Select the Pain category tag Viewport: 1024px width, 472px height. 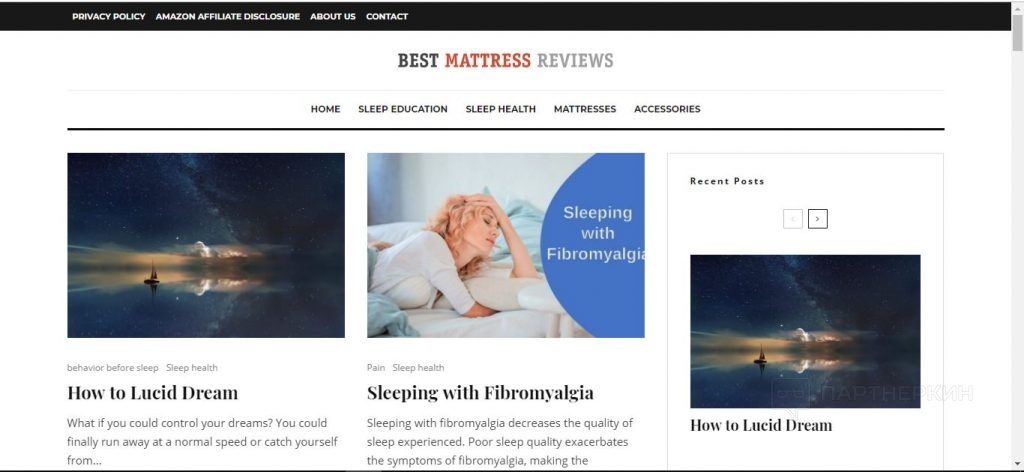coord(376,368)
